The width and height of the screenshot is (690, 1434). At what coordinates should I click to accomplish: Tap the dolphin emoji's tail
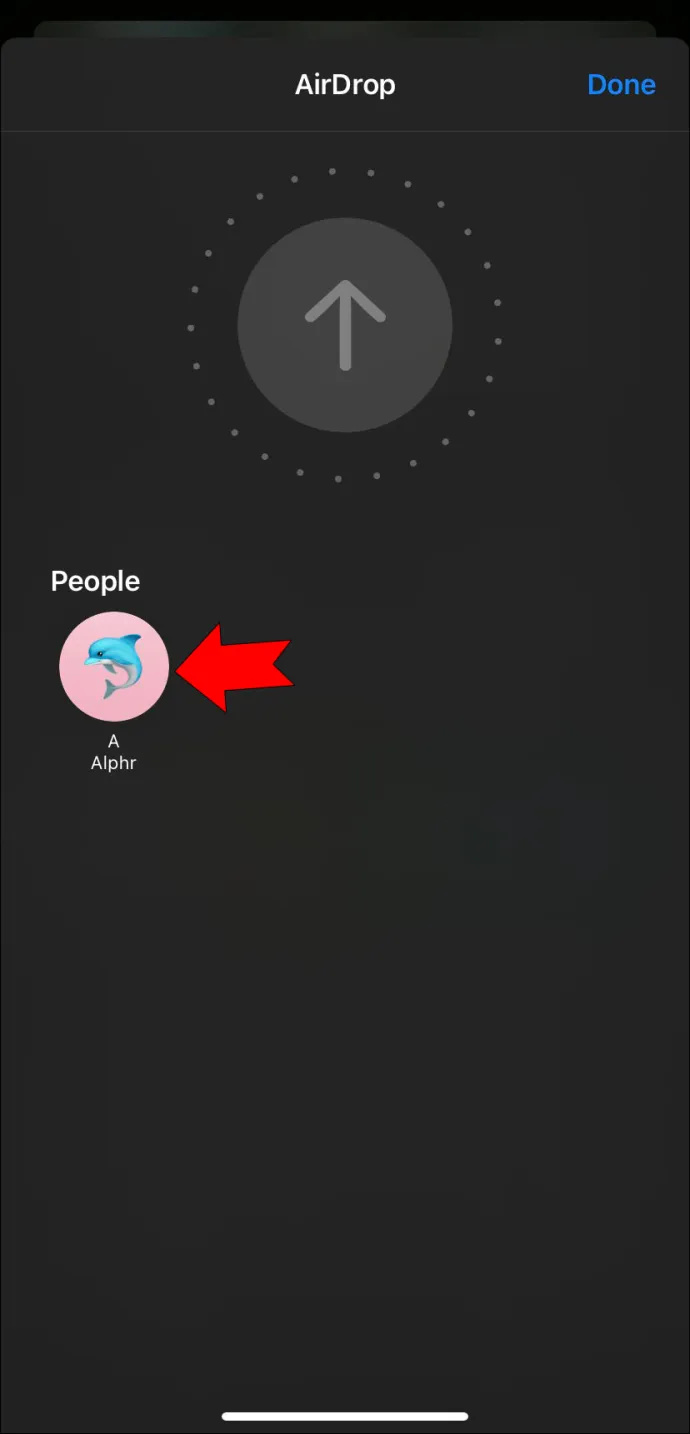pos(115,691)
